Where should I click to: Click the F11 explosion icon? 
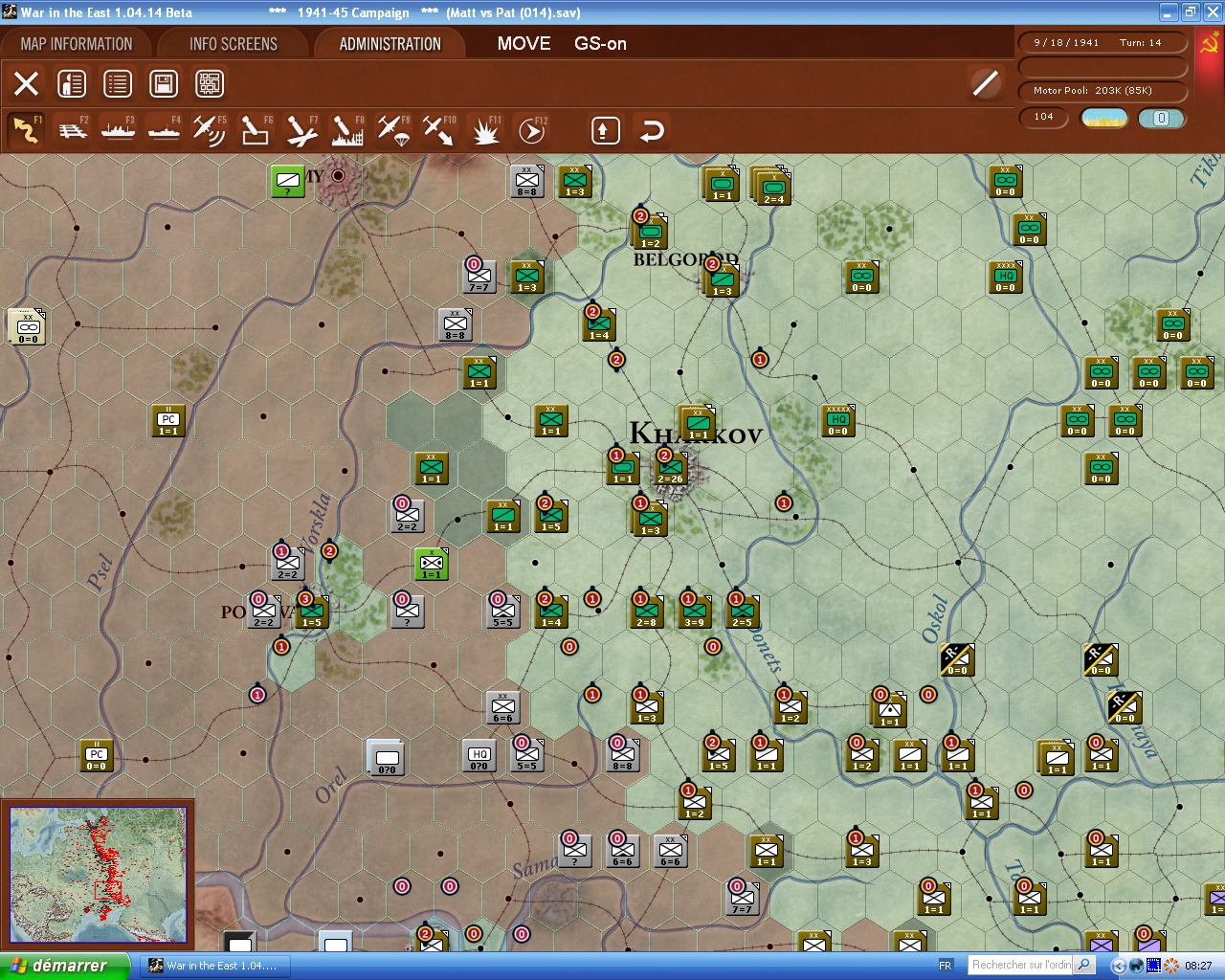pyautogui.click(x=485, y=130)
